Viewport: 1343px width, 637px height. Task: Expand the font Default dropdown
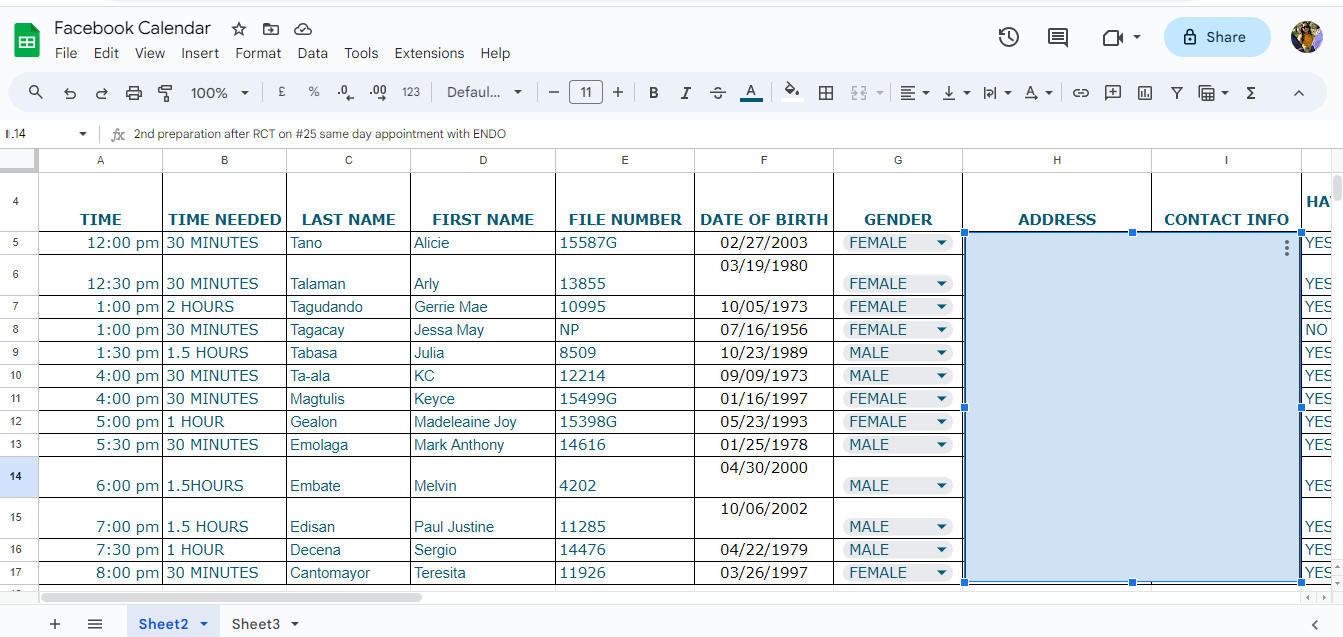point(484,93)
